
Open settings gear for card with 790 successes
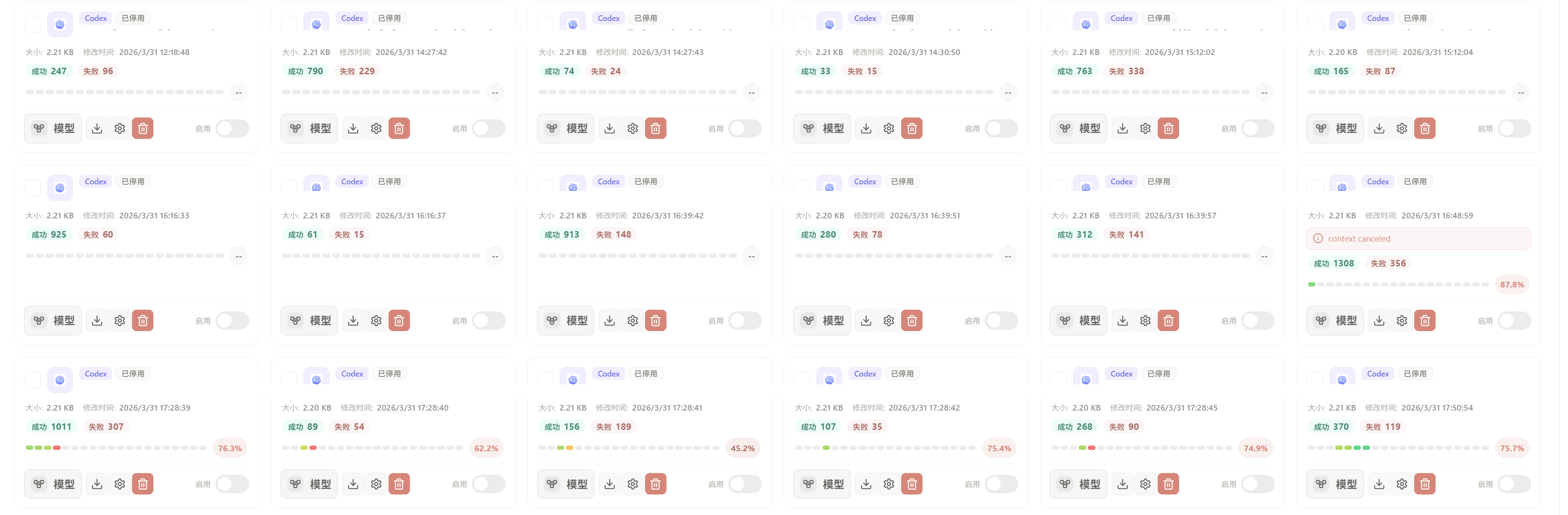pos(376,128)
